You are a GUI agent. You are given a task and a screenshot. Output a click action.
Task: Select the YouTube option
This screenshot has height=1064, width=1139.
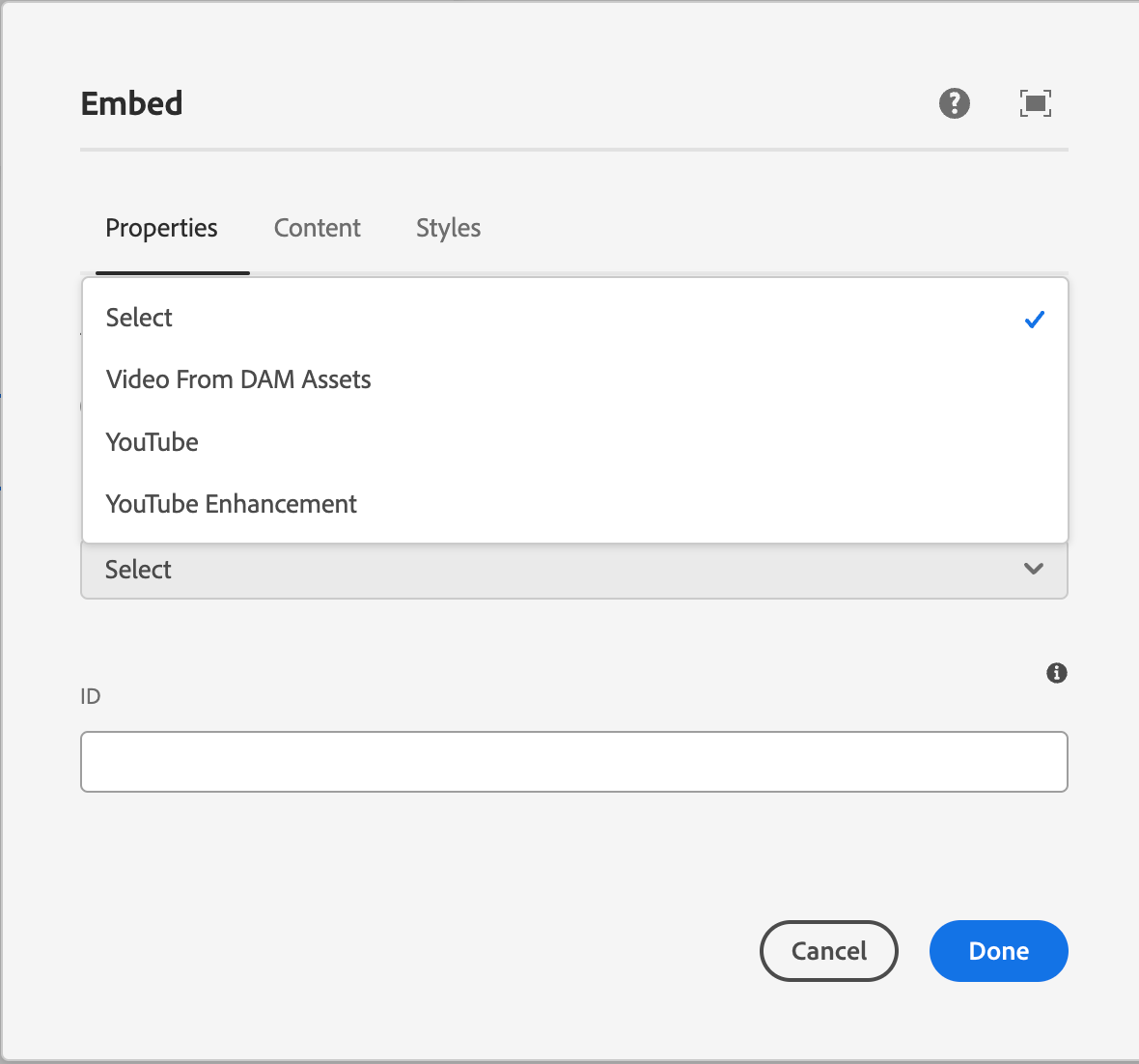coord(152,441)
